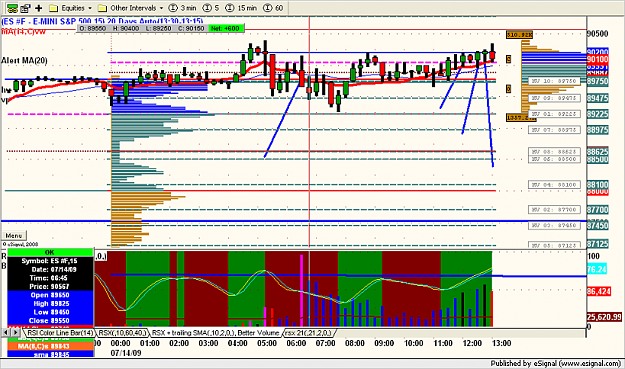Open the rsx 21(,21,2,0,) tab

coord(308,332)
